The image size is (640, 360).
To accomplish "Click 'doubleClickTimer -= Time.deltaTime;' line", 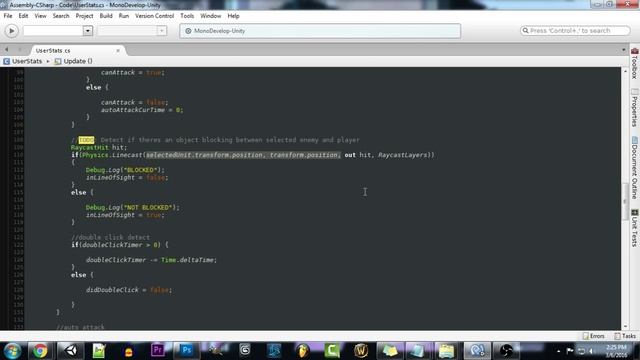I will pos(151,260).
